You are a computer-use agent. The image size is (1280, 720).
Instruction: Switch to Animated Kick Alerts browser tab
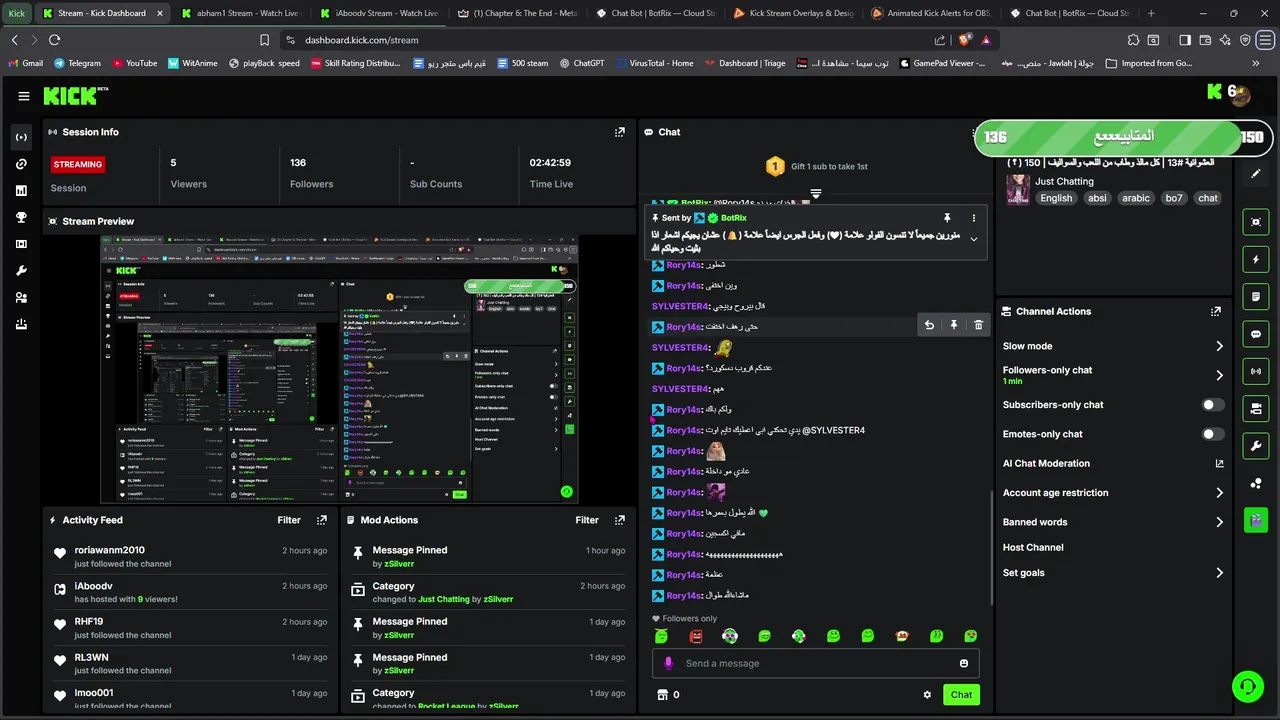click(931, 14)
